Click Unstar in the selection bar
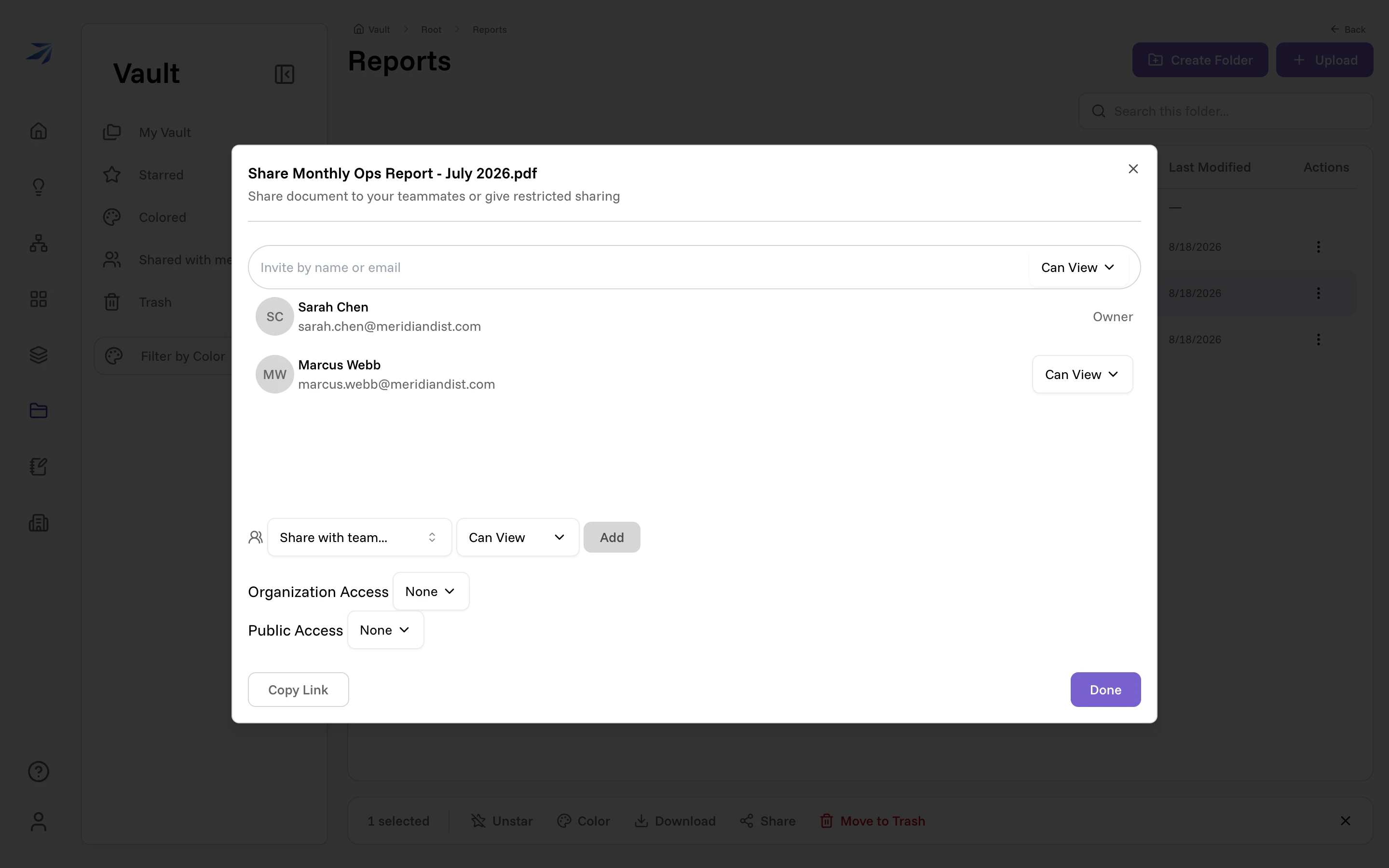This screenshot has height=868, width=1389. [x=502, y=821]
